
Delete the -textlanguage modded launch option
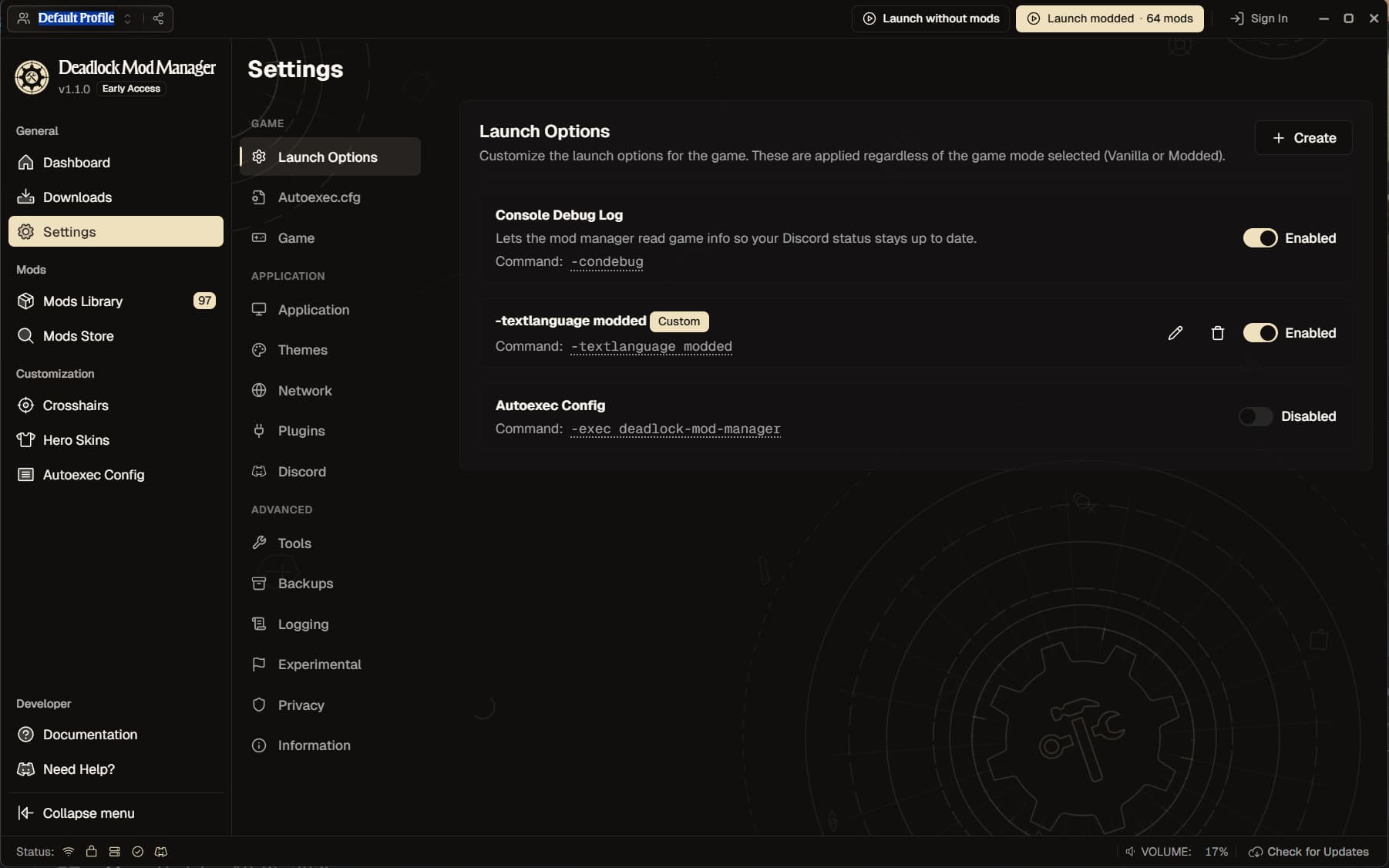pyautogui.click(x=1217, y=333)
